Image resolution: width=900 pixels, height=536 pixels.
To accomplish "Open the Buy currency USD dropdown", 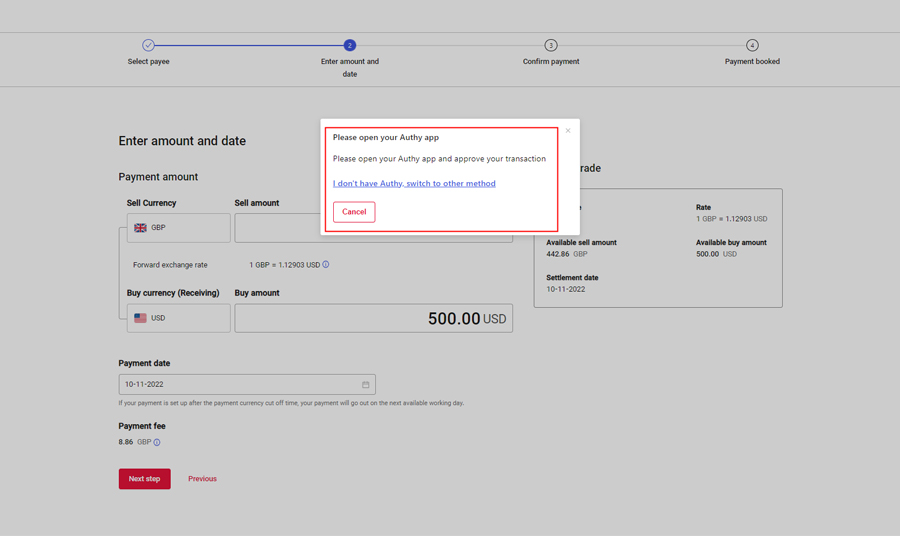I will [x=179, y=318].
